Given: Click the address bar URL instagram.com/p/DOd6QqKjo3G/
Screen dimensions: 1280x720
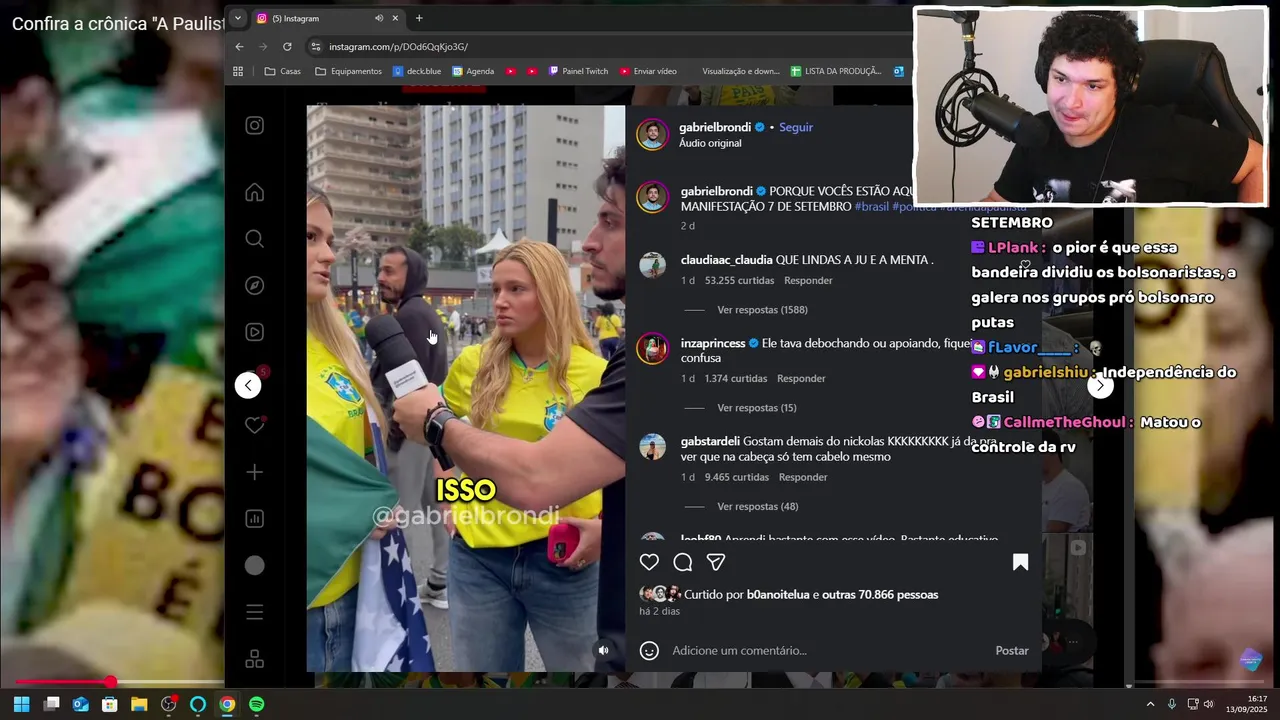Looking at the screenshot, I should point(398,47).
